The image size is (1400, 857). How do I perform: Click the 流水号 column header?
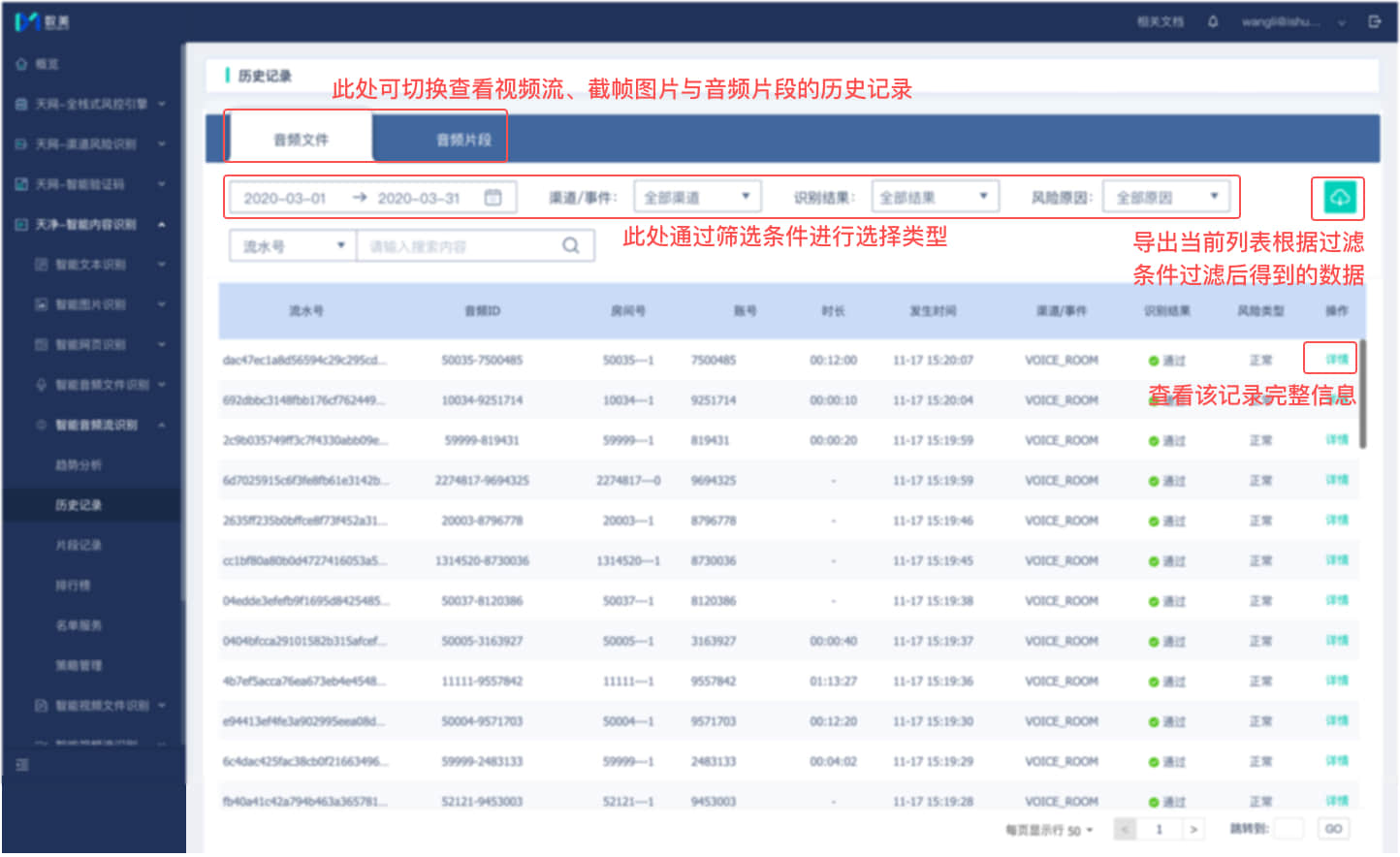306,311
